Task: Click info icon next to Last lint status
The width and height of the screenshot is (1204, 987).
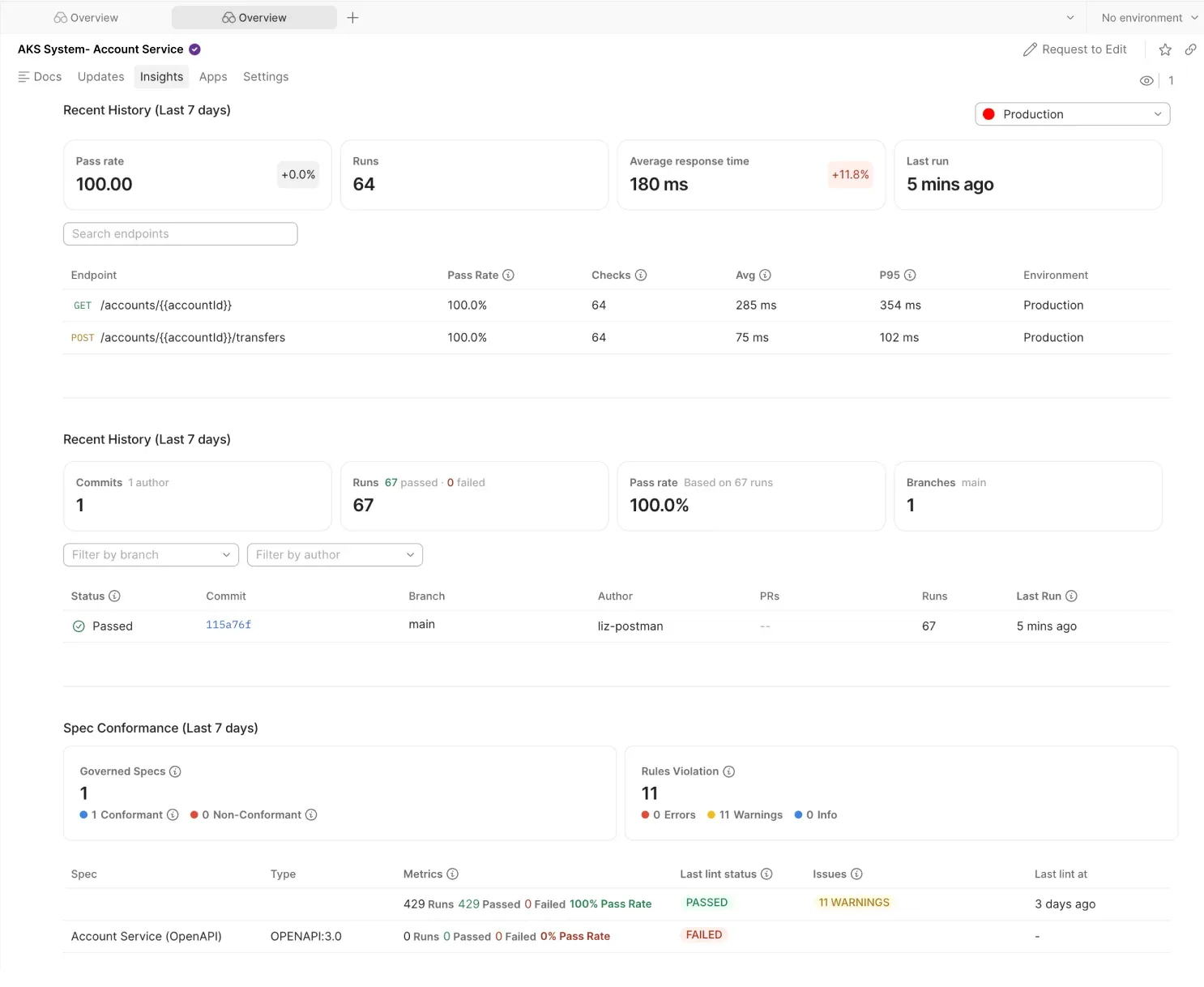Action: (766, 874)
